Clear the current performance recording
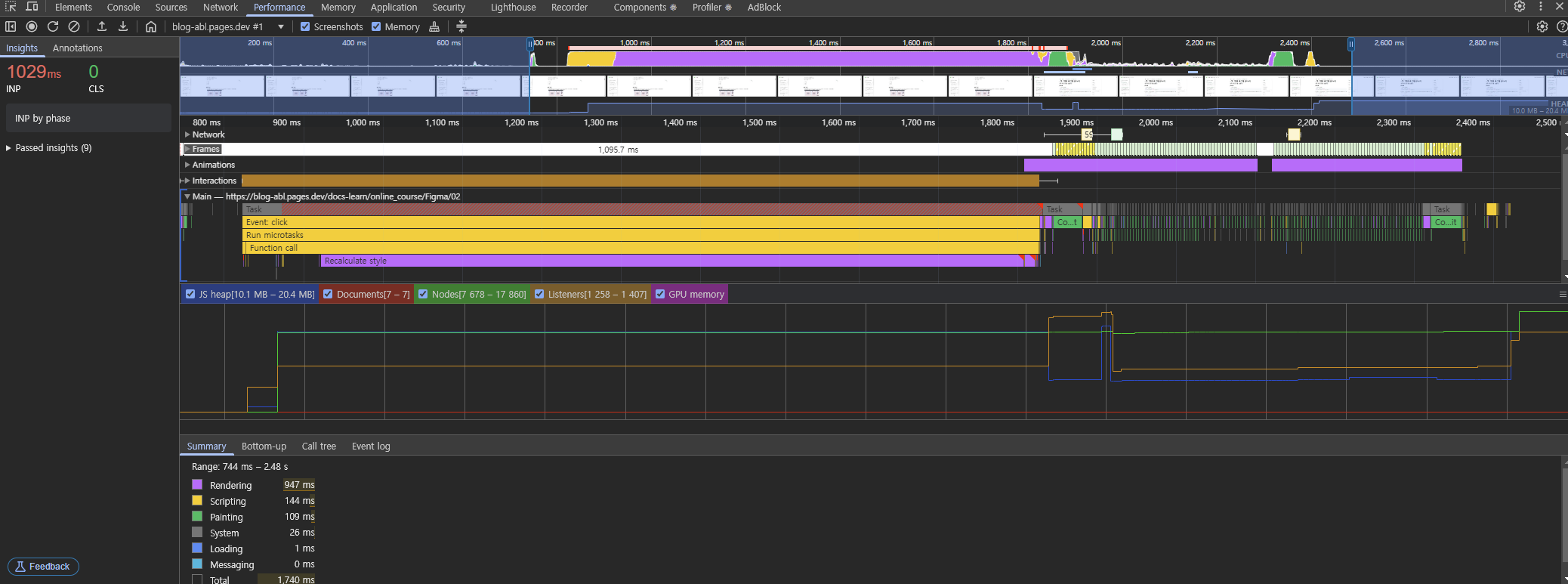Viewport: 1568px width, 584px height. click(74, 26)
